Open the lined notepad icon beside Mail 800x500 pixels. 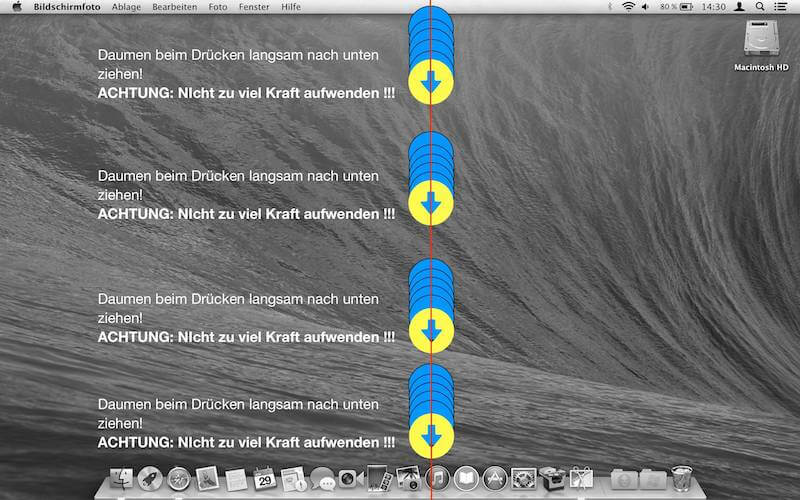point(236,480)
